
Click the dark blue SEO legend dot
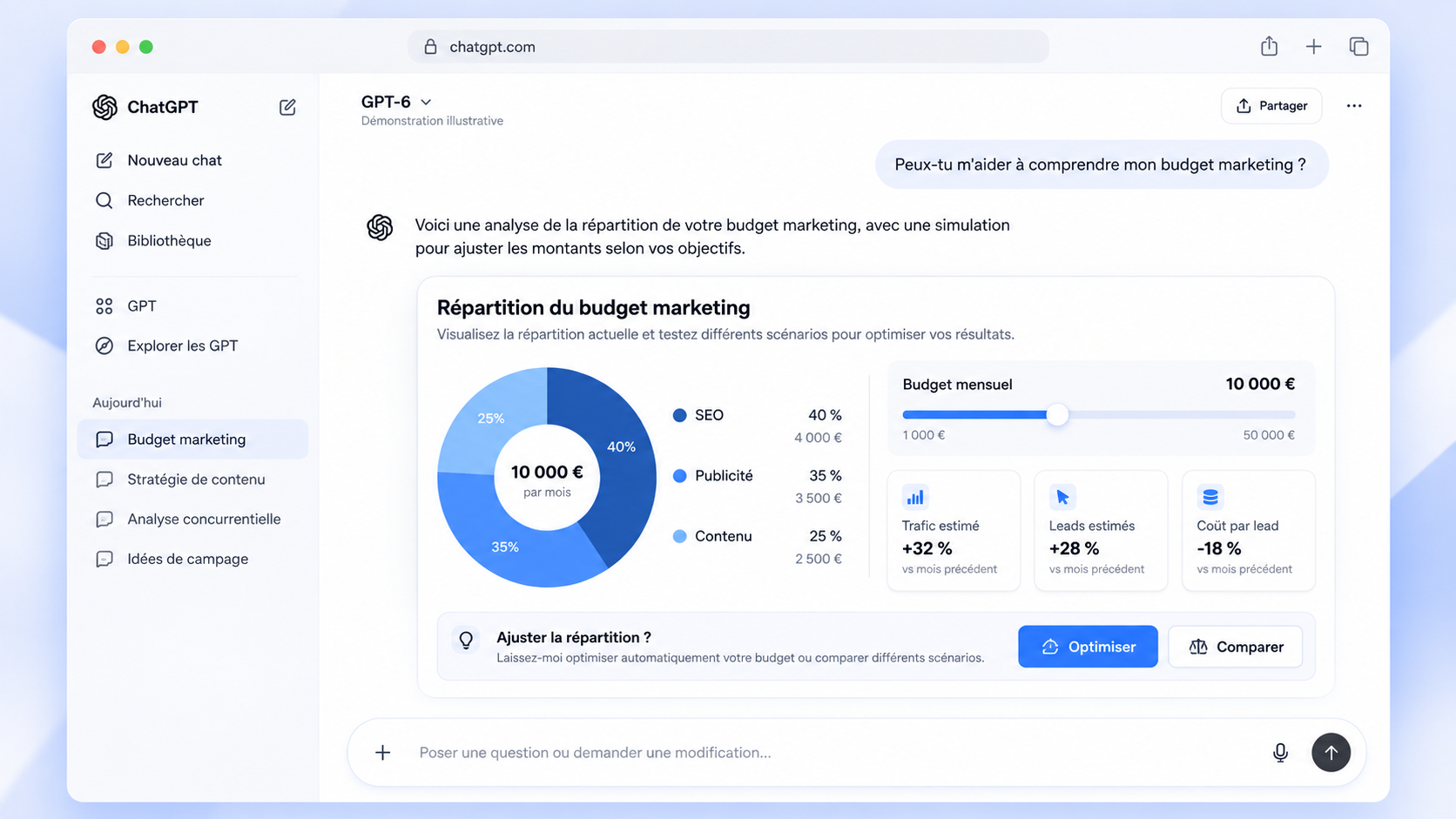pos(680,415)
